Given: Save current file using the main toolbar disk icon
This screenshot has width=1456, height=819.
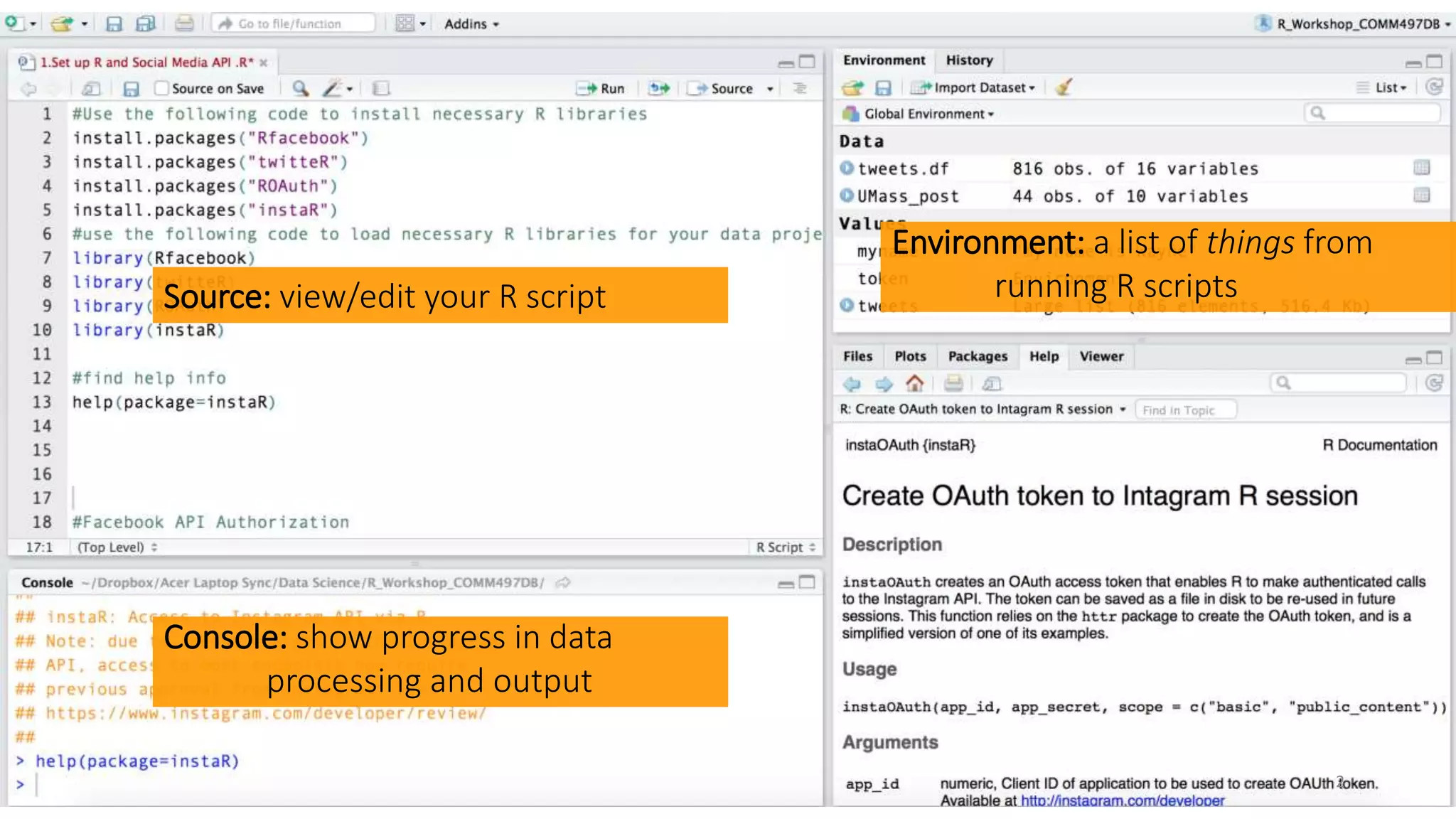Looking at the screenshot, I should tap(114, 23).
